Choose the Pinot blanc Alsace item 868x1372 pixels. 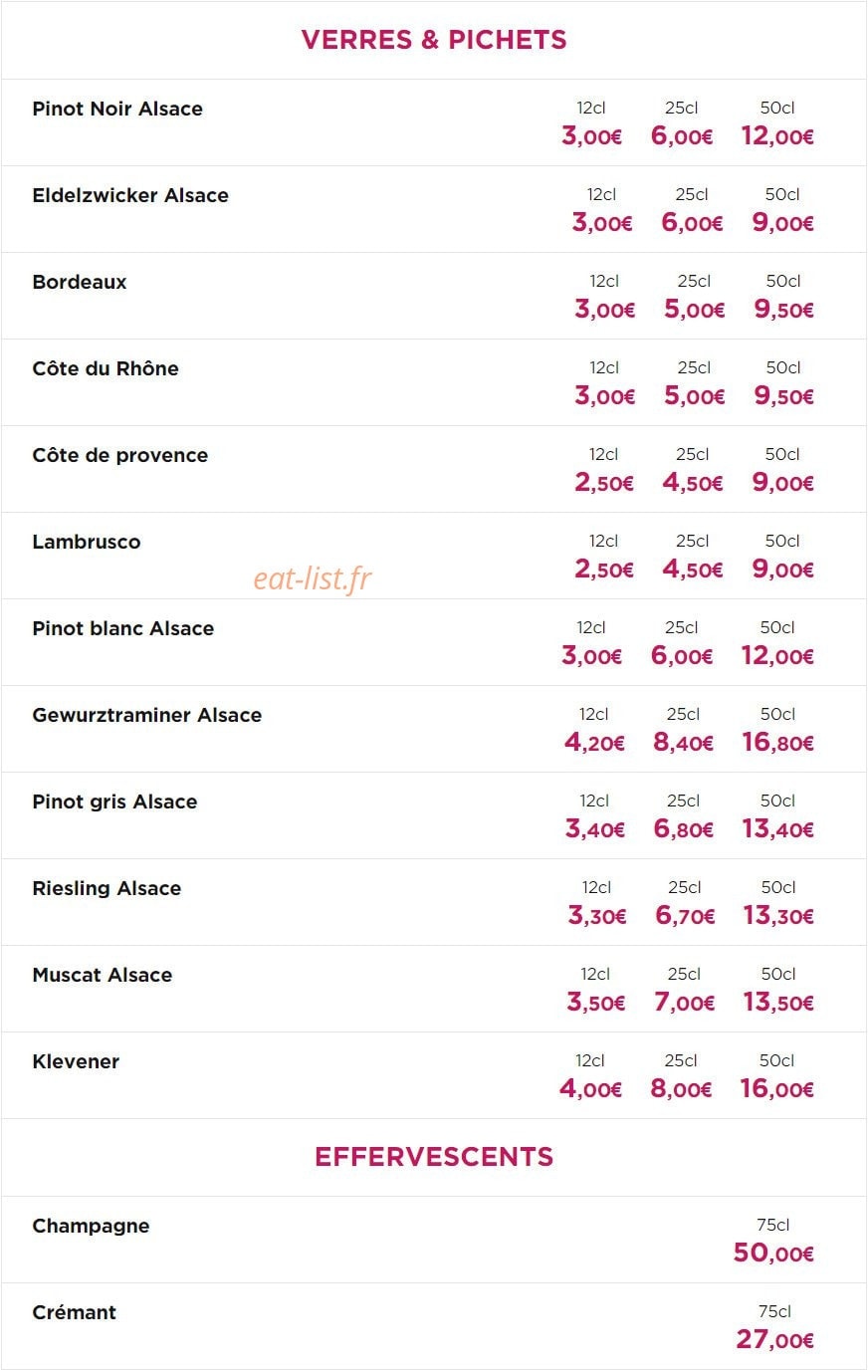(x=123, y=628)
